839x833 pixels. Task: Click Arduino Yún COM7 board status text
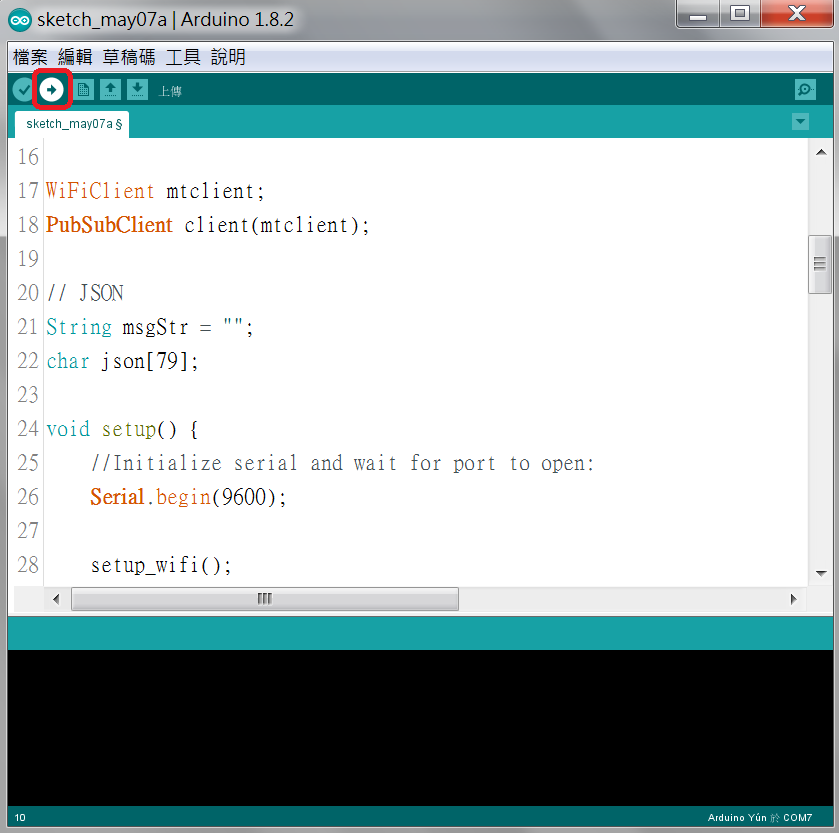pyautogui.click(x=760, y=817)
